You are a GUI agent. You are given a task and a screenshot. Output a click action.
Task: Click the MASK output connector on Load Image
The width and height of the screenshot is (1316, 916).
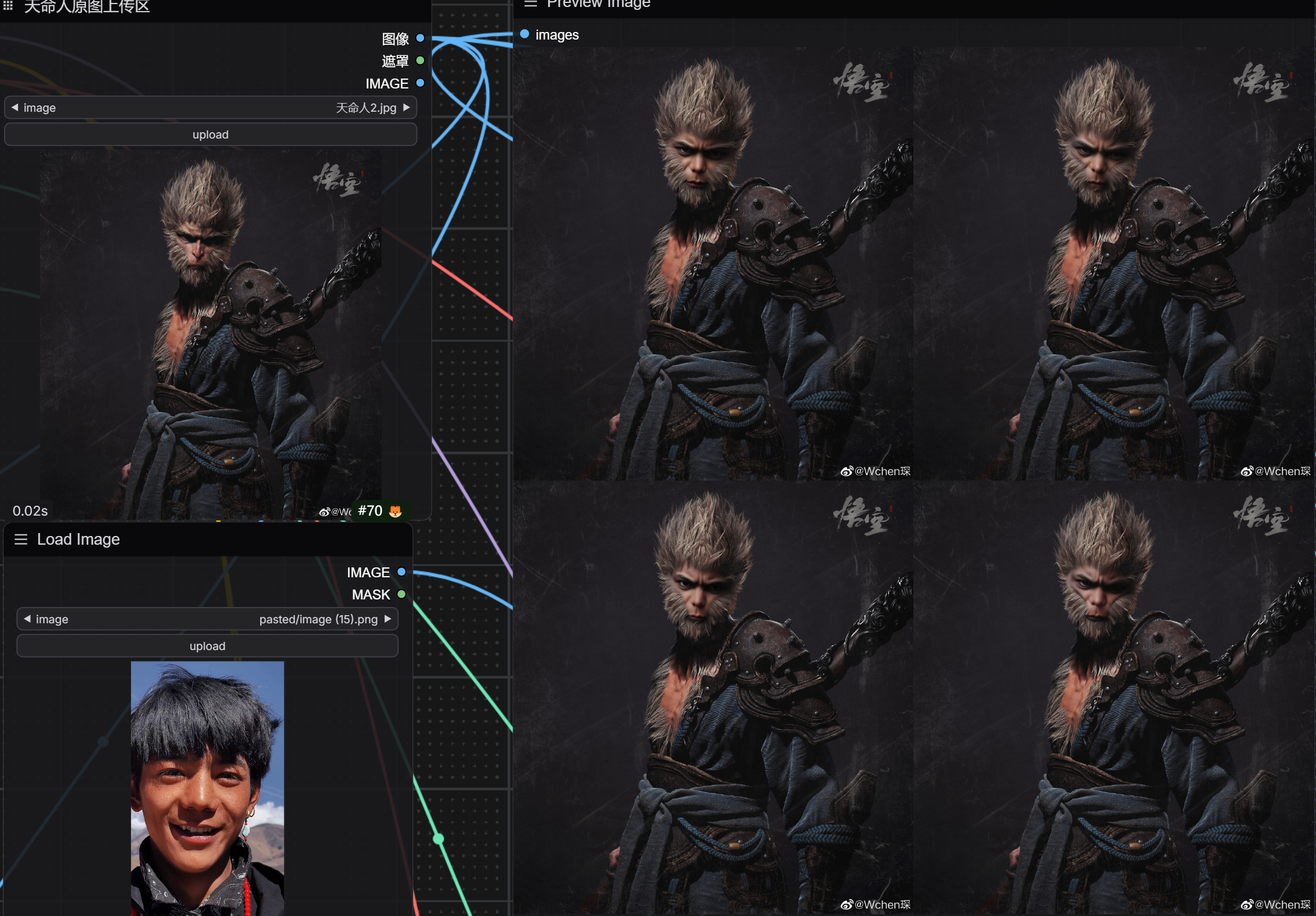[x=401, y=594]
